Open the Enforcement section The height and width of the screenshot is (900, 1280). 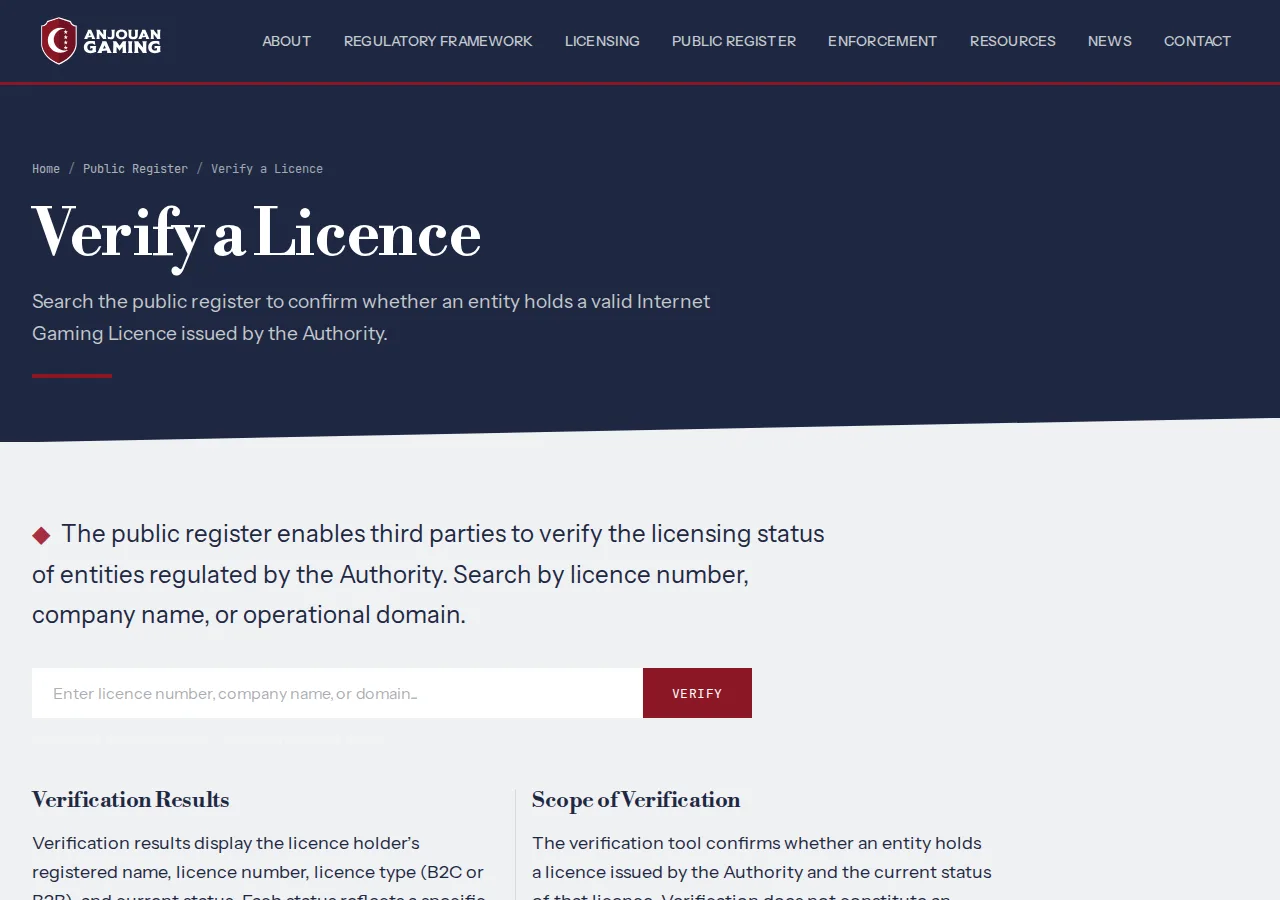[x=883, y=41]
